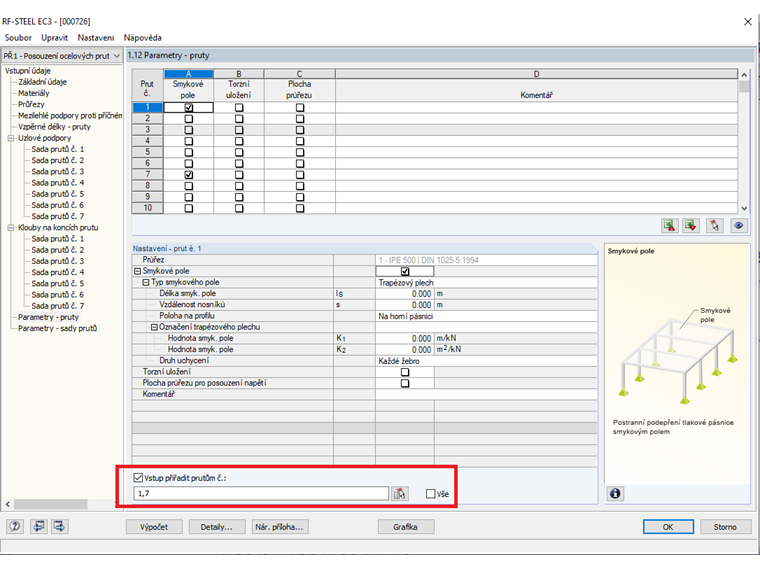Click column A header in table
This screenshot has width=760, height=570.
click(x=189, y=74)
